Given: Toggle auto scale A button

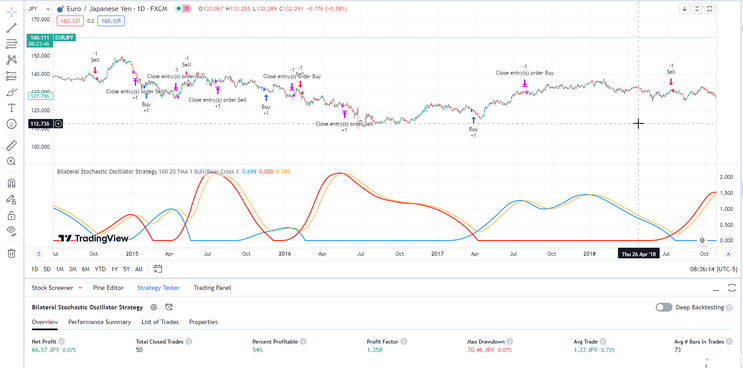Looking at the screenshot, I should pyautogui.click(x=728, y=254).
